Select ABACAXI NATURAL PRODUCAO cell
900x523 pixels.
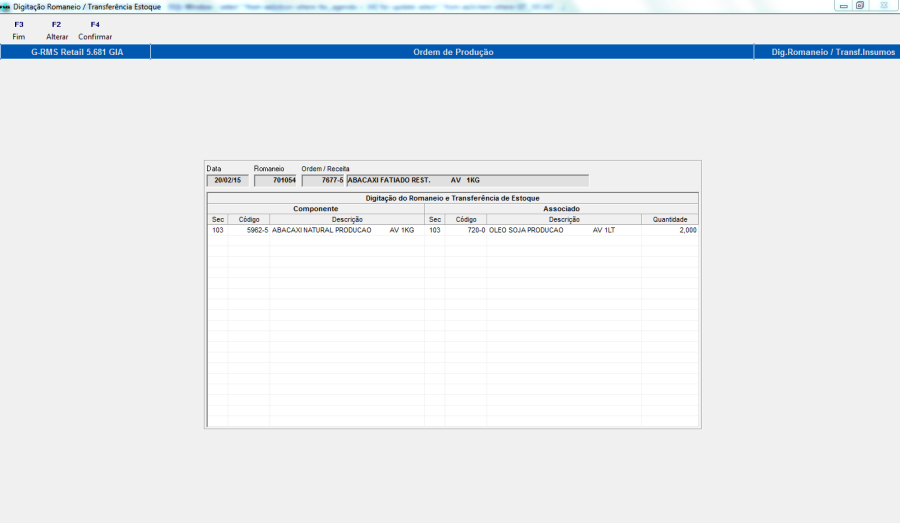[x=347, y=230]
